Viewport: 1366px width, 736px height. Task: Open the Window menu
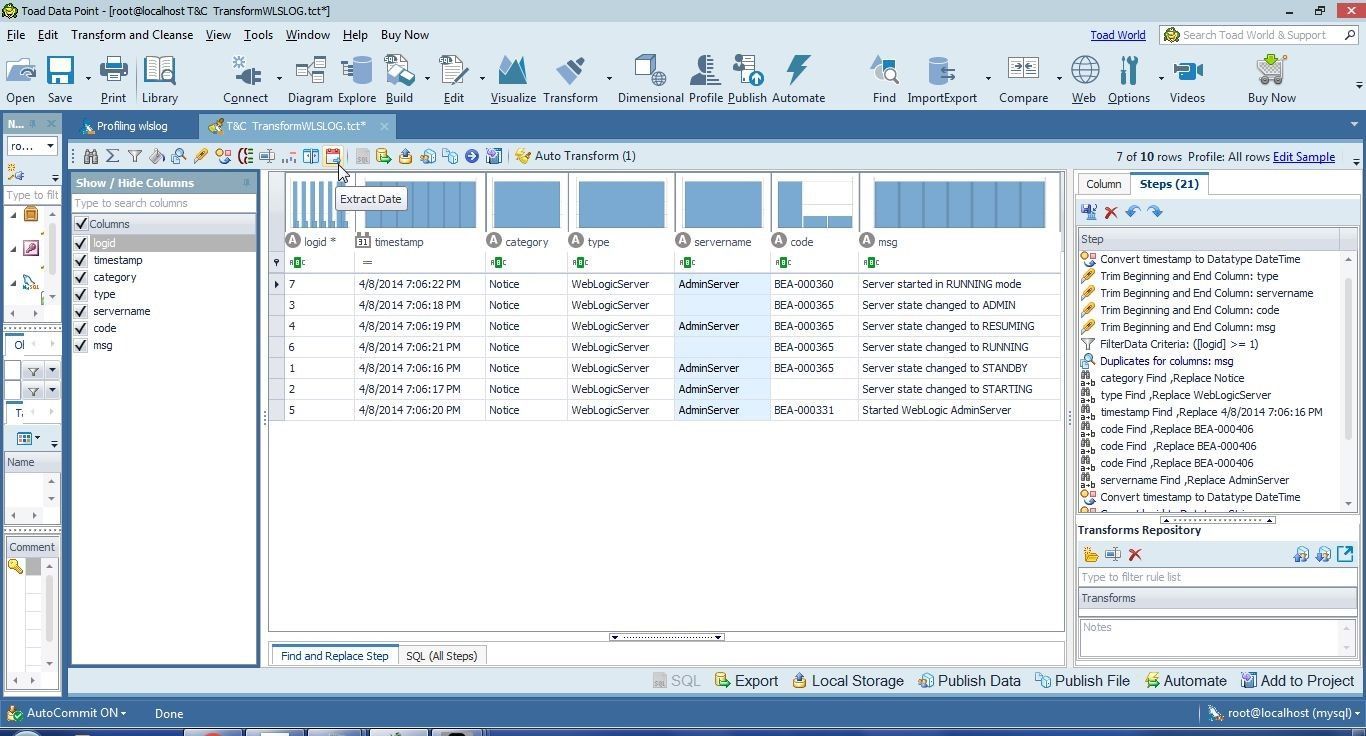pyautogui.click(x=307, y=35)
